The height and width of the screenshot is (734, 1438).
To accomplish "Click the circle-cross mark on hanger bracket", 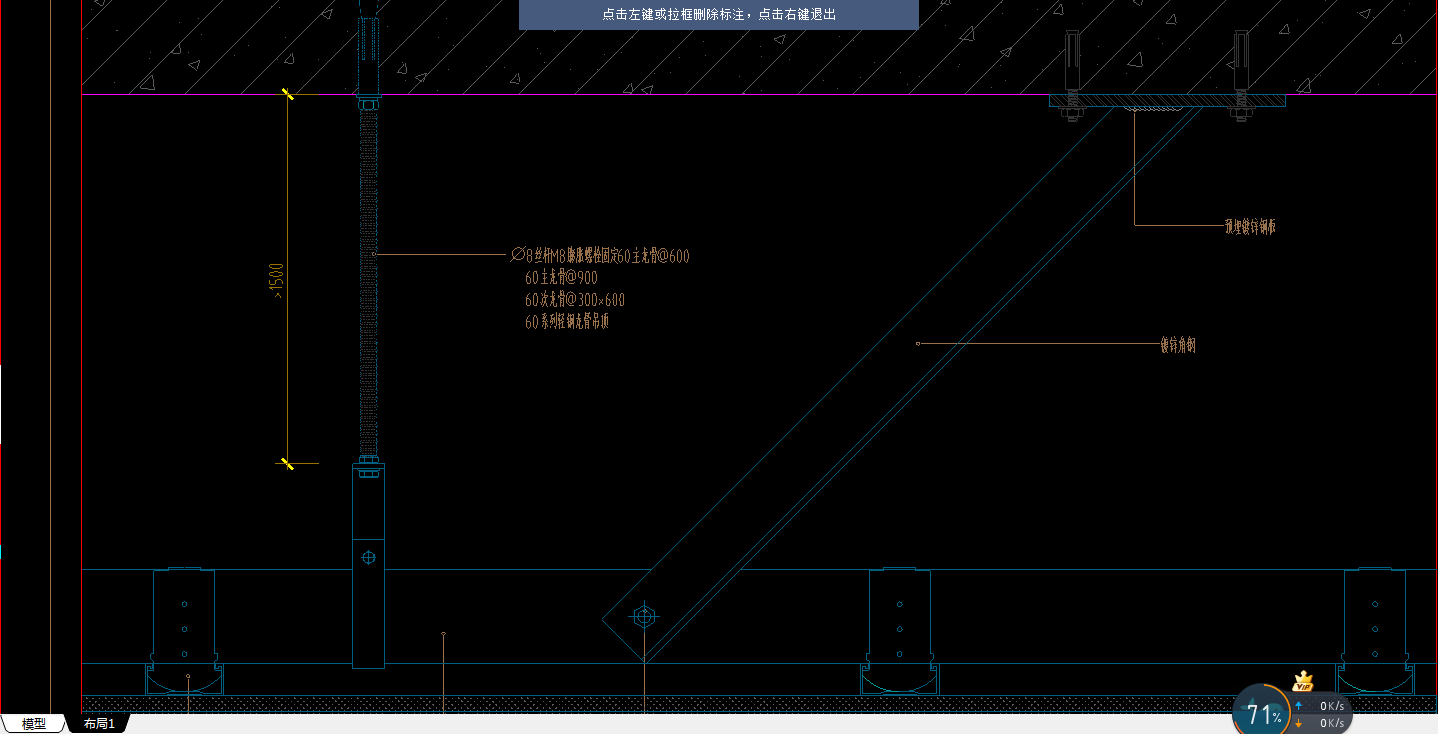I will coord(369,557).
